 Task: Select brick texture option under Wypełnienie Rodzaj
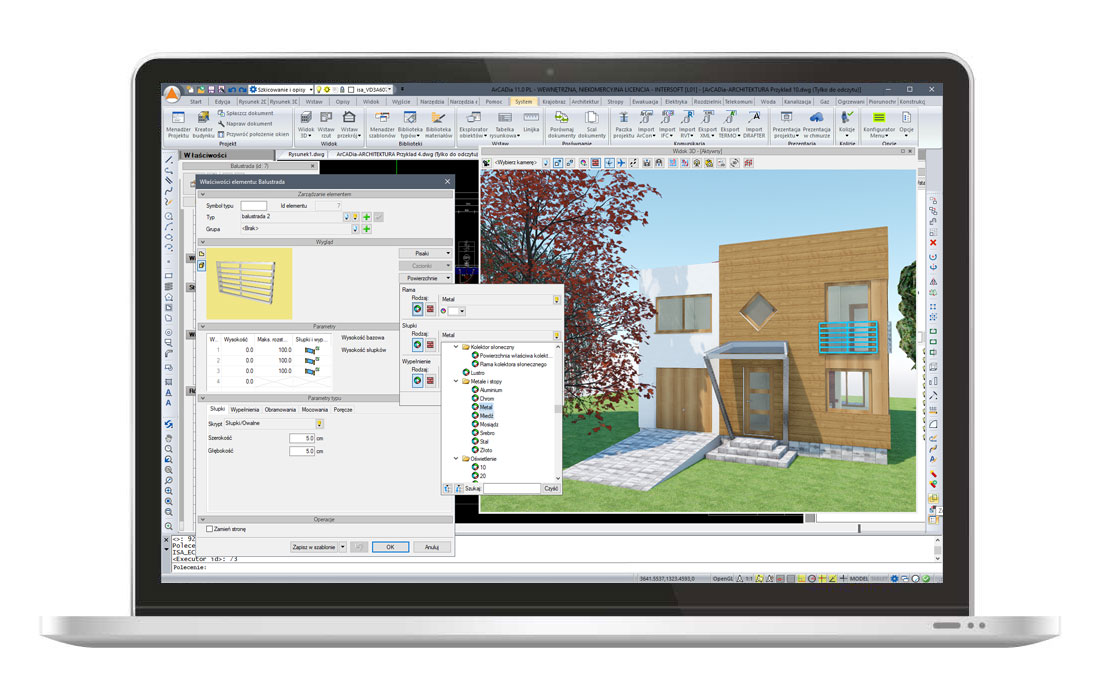[x=430, y=380]
